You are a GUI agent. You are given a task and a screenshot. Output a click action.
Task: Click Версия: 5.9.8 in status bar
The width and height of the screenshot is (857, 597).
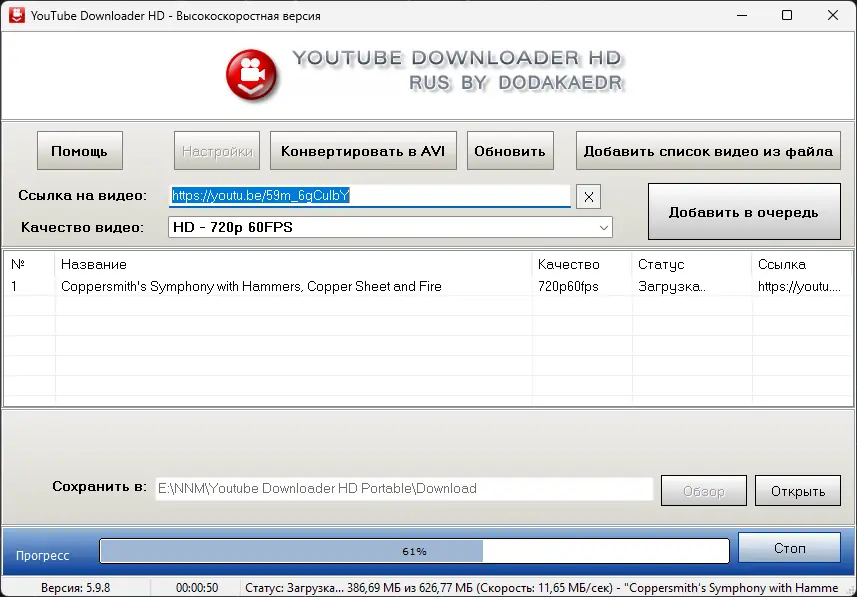point(75,588)
